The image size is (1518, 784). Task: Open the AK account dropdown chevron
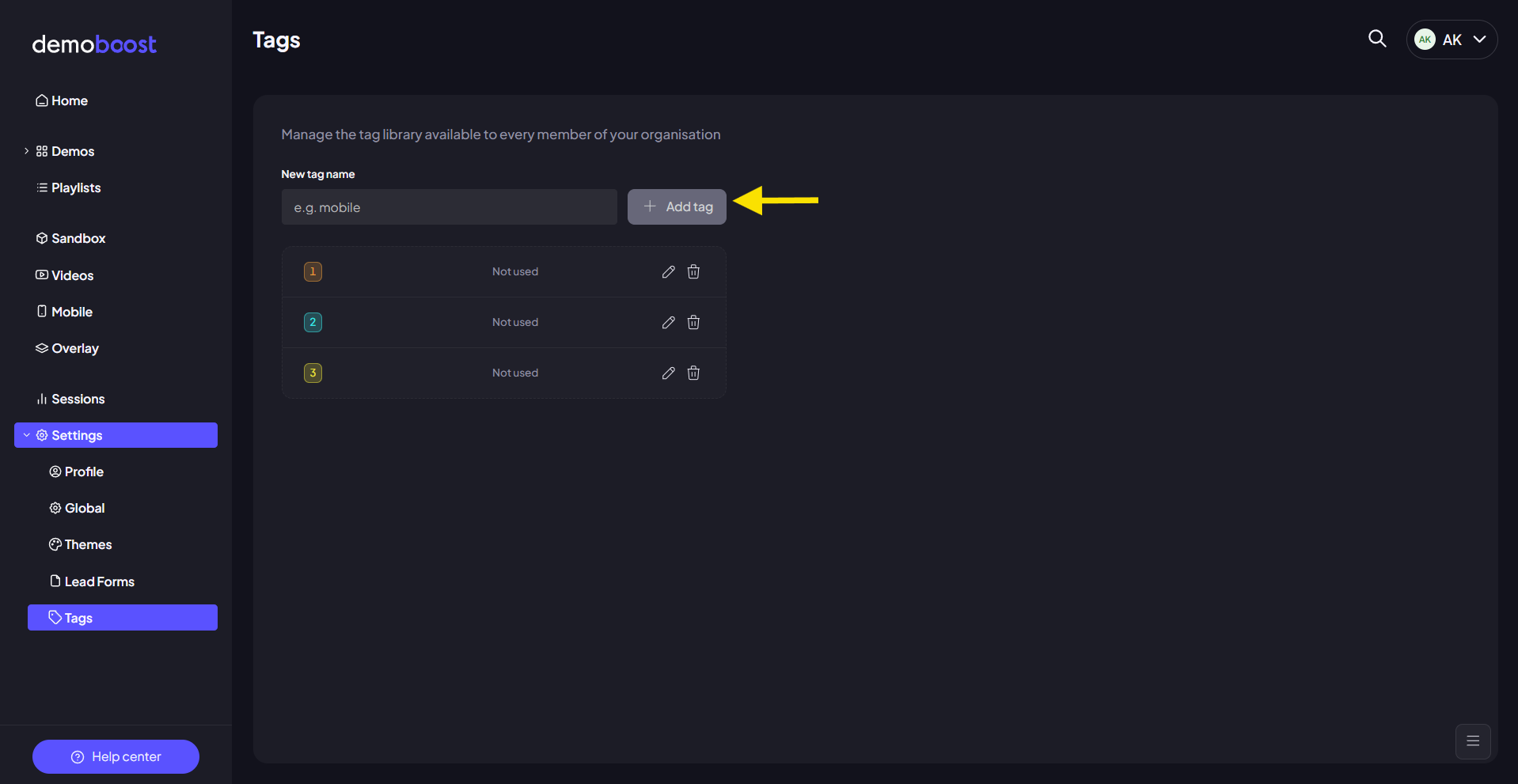point(1479,40)
